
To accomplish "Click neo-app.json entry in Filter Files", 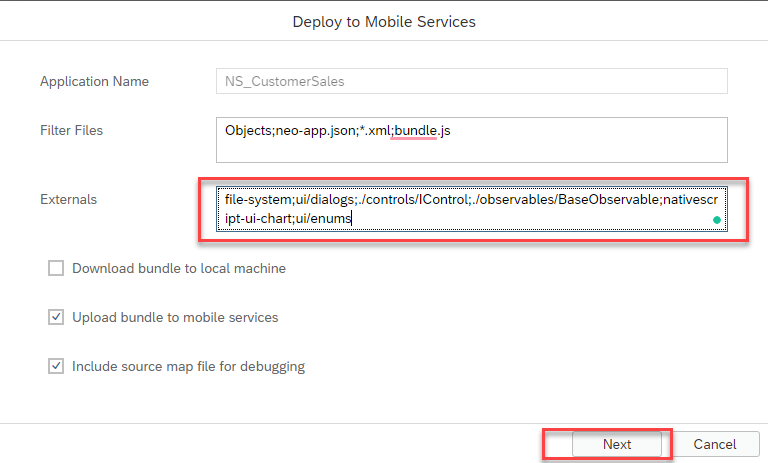I will pos(315,131).
